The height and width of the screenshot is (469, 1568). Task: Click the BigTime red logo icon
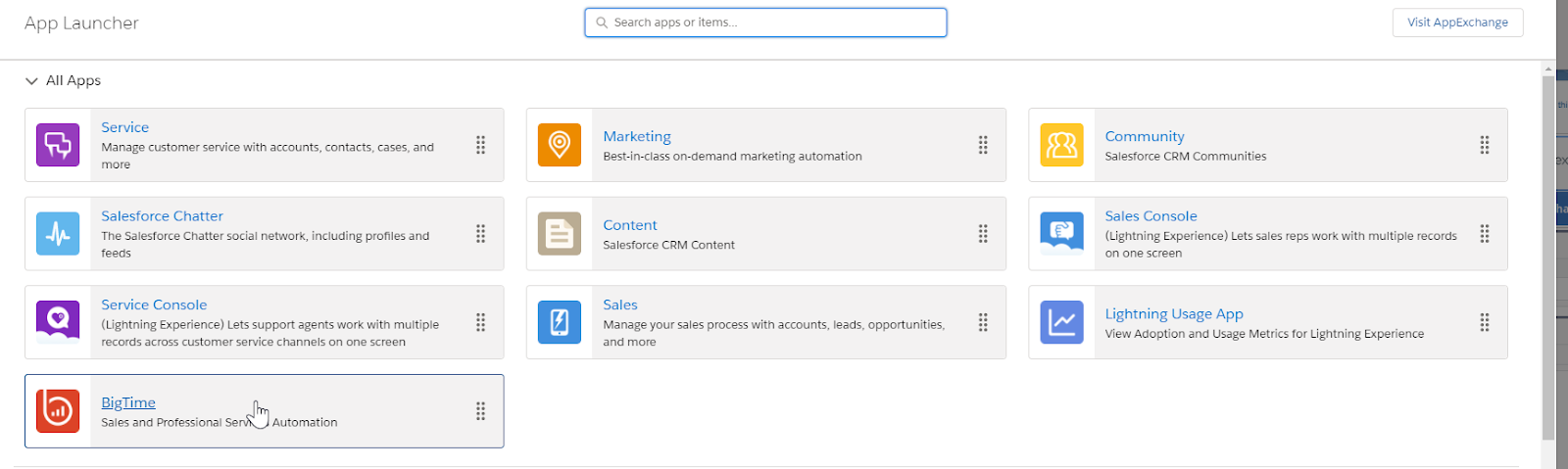pos(58,411)
